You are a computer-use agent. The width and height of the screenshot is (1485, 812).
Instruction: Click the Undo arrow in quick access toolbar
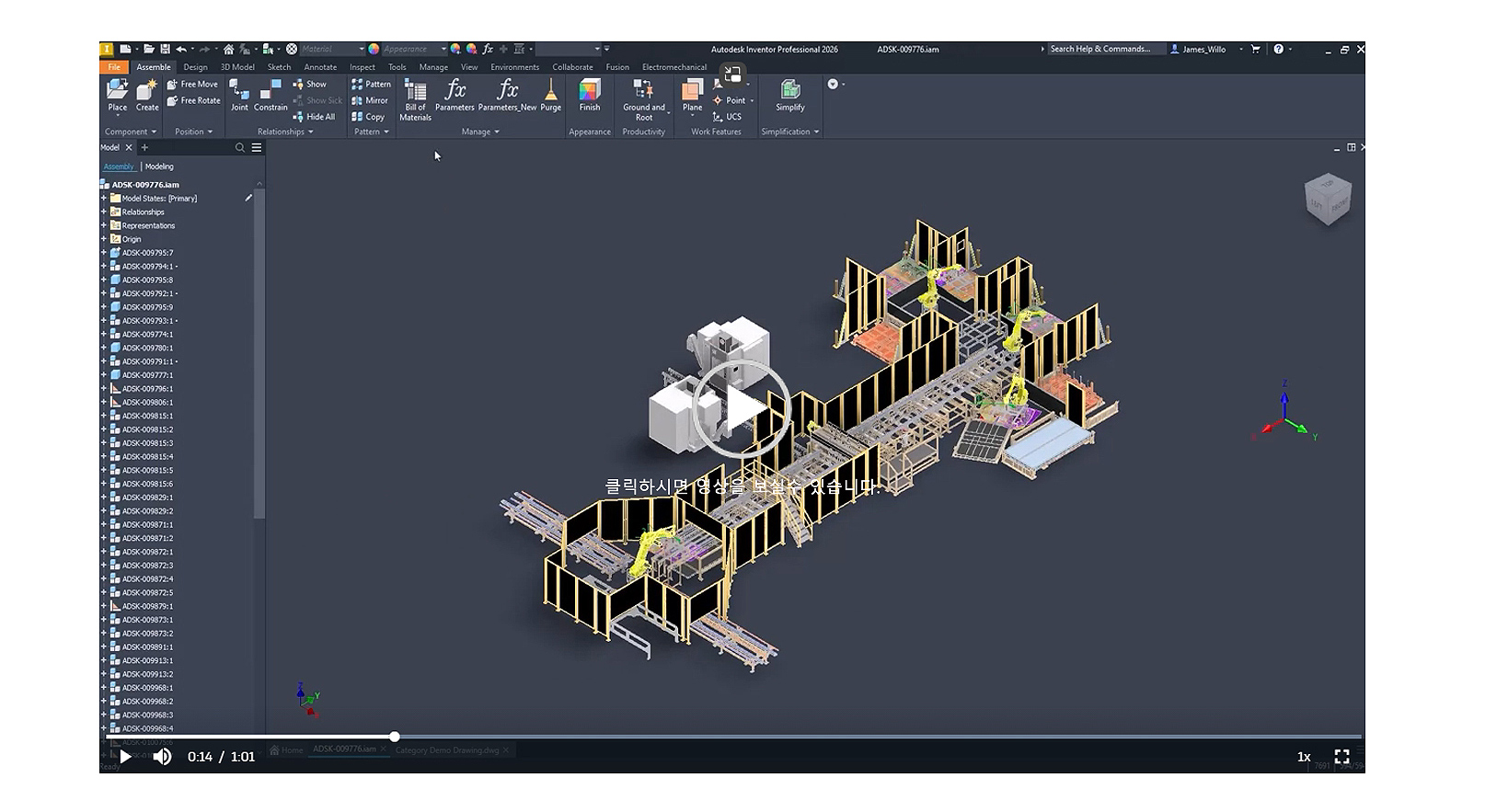[x=181, y=49]
